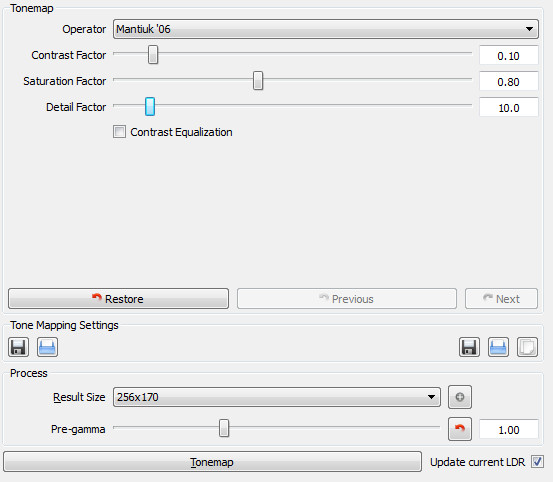The width and height of the screenshot is (553, 482).
Task: Enable the Contrast Equalization checkbox
Action: [119, 132]
